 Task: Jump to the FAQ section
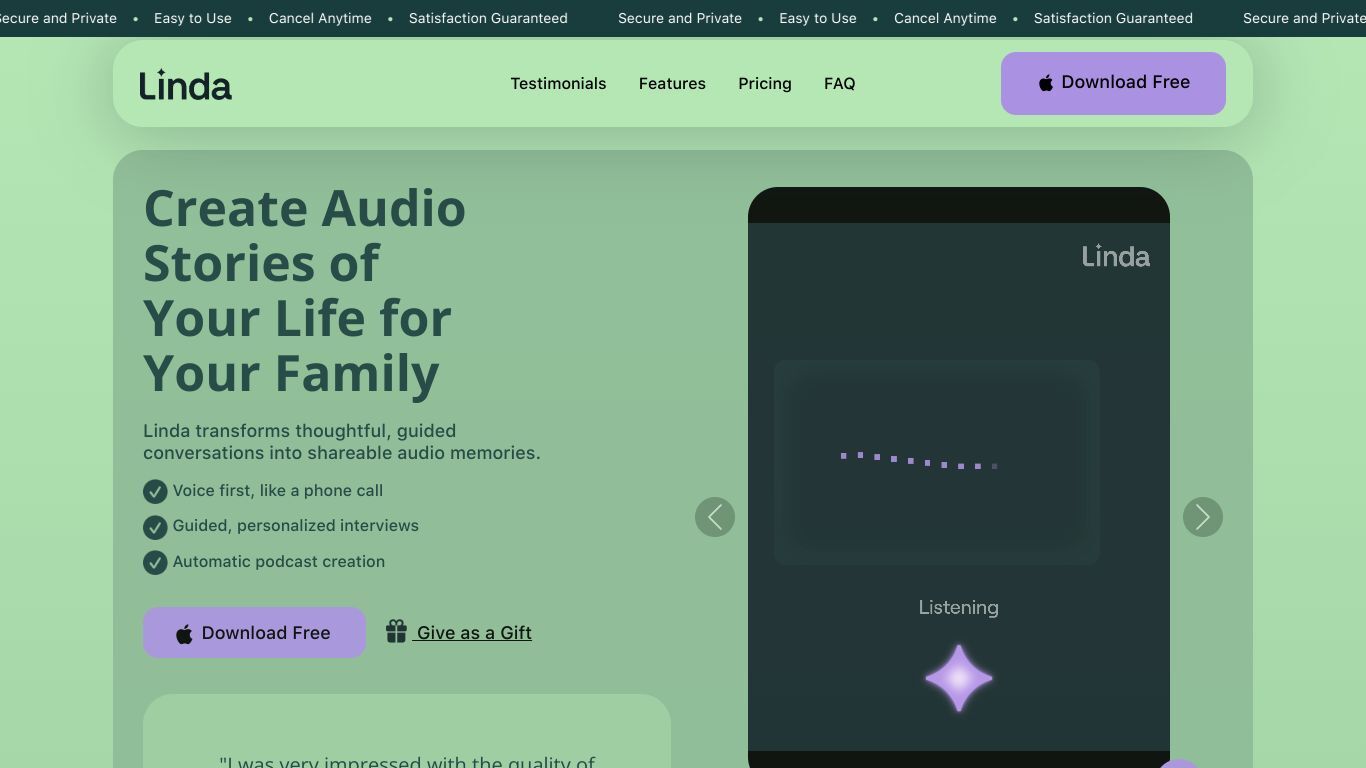click(x=840, y=84)
